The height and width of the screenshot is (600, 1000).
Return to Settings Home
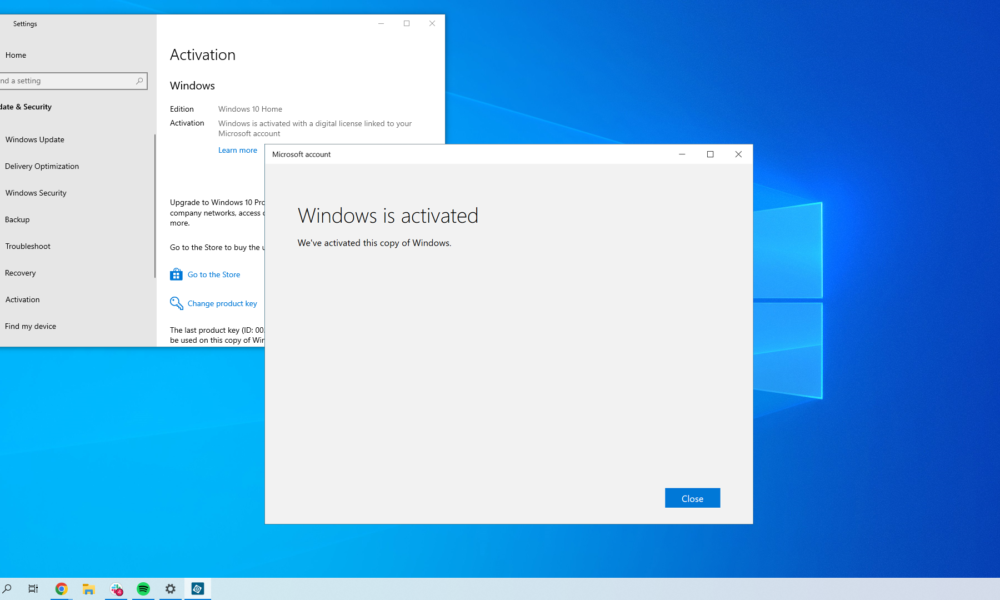(x=14, y=55)
